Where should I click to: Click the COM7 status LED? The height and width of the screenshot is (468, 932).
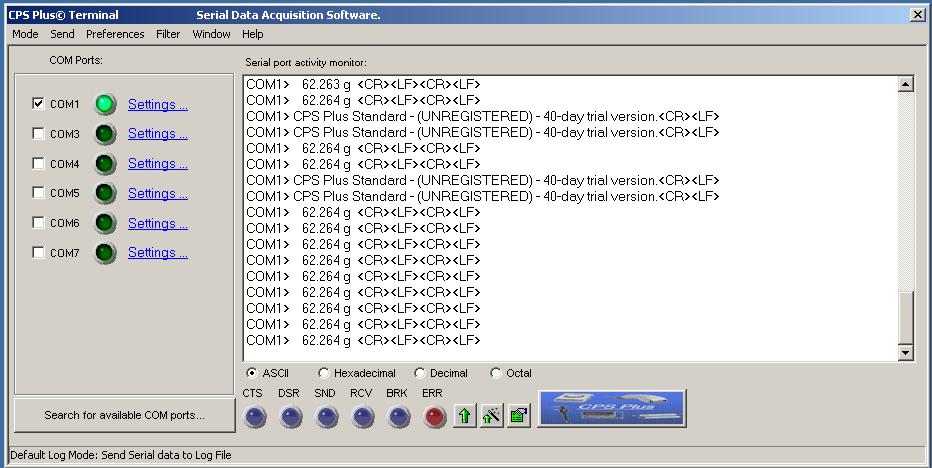point(105,253)
